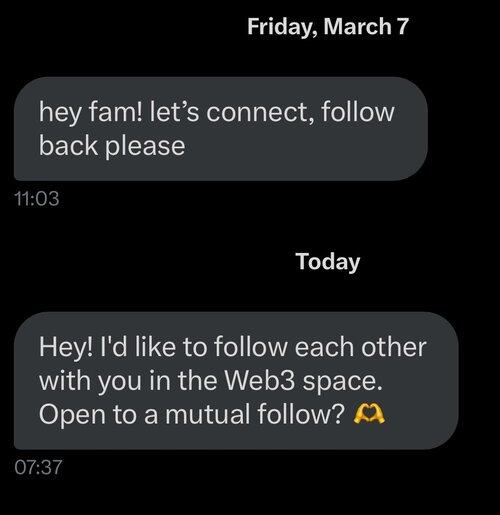The width and height of the screenshot is (500, 515).
Task: Click the 07:37 message timestamp
Action: pos(38,467)
